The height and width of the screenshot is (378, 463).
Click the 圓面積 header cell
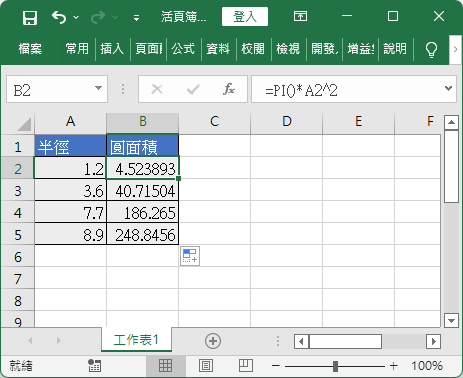click(143, 146)
